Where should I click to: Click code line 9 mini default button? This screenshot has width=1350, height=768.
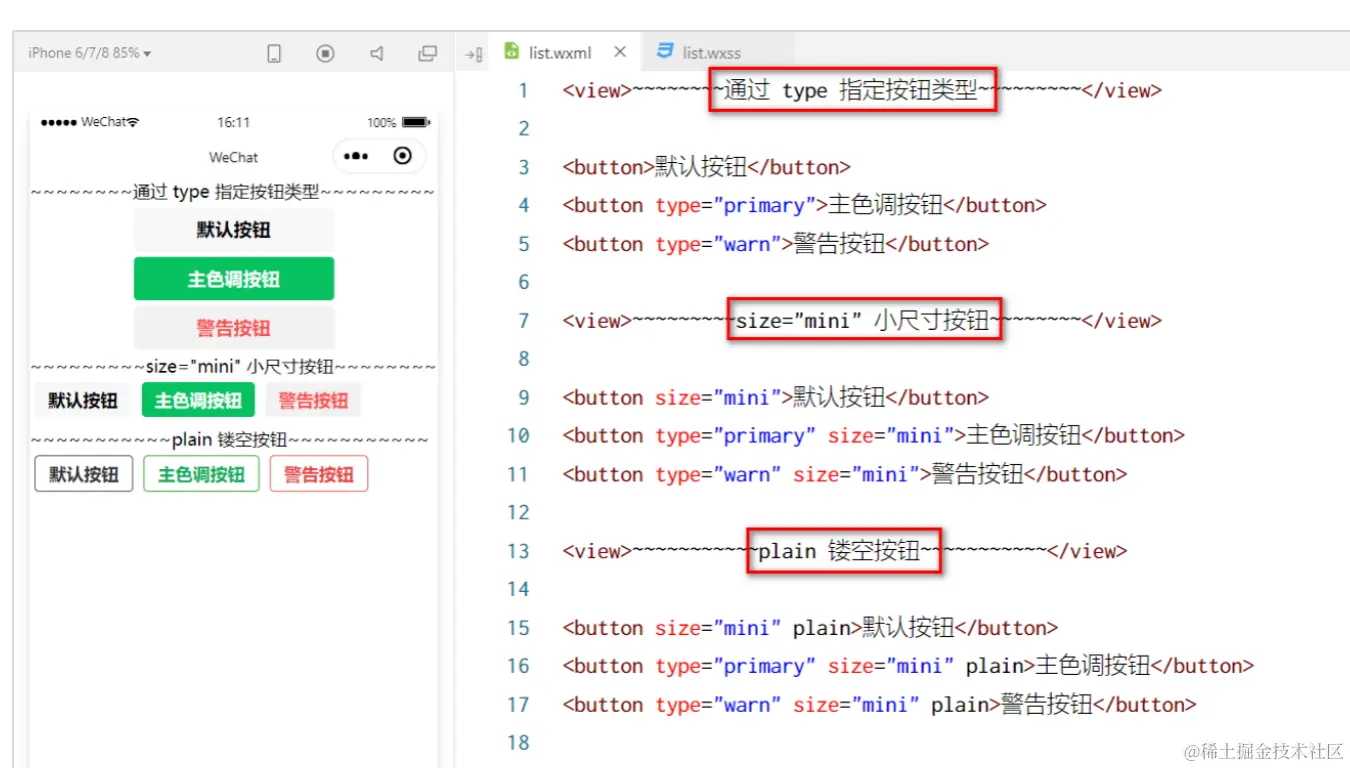775,398
